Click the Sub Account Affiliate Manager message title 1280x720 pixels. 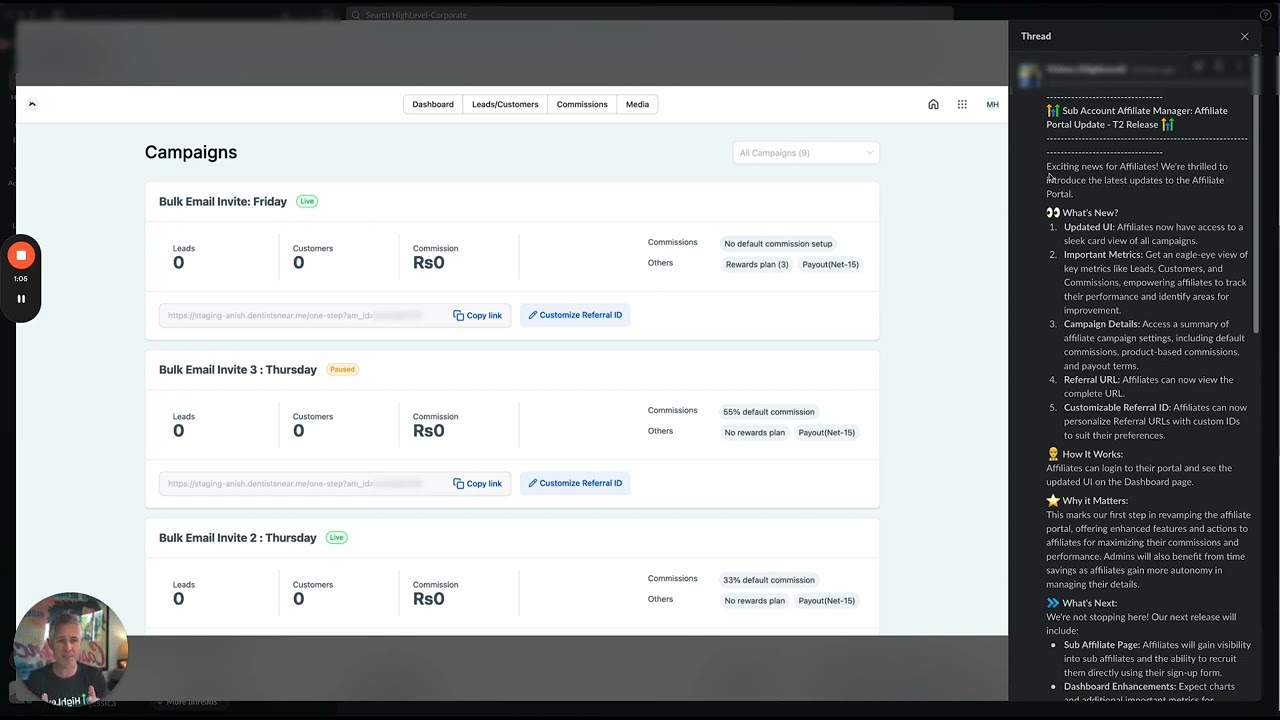click(x=1137, y=118)
